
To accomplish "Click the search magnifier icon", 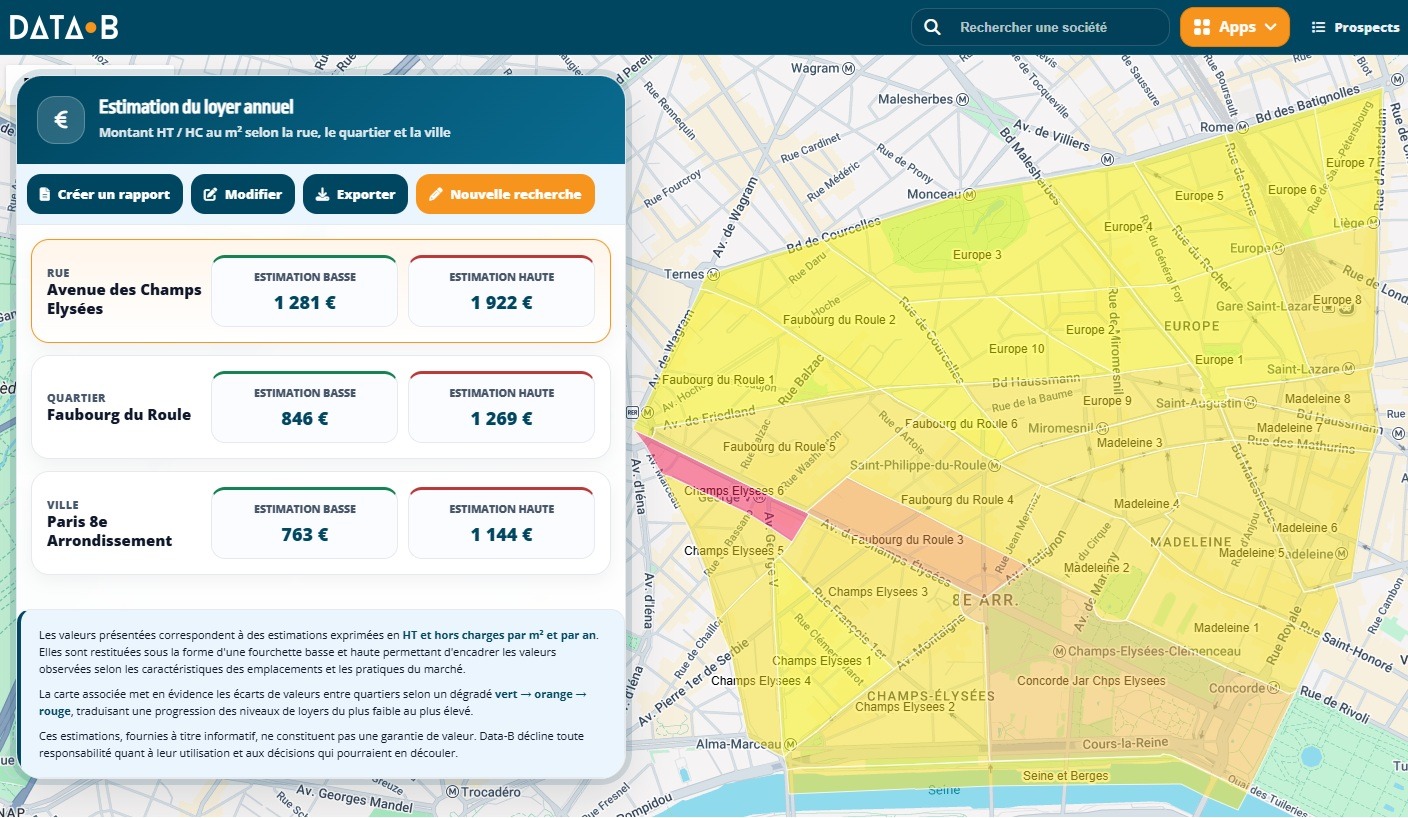I will tap(932, 27).
